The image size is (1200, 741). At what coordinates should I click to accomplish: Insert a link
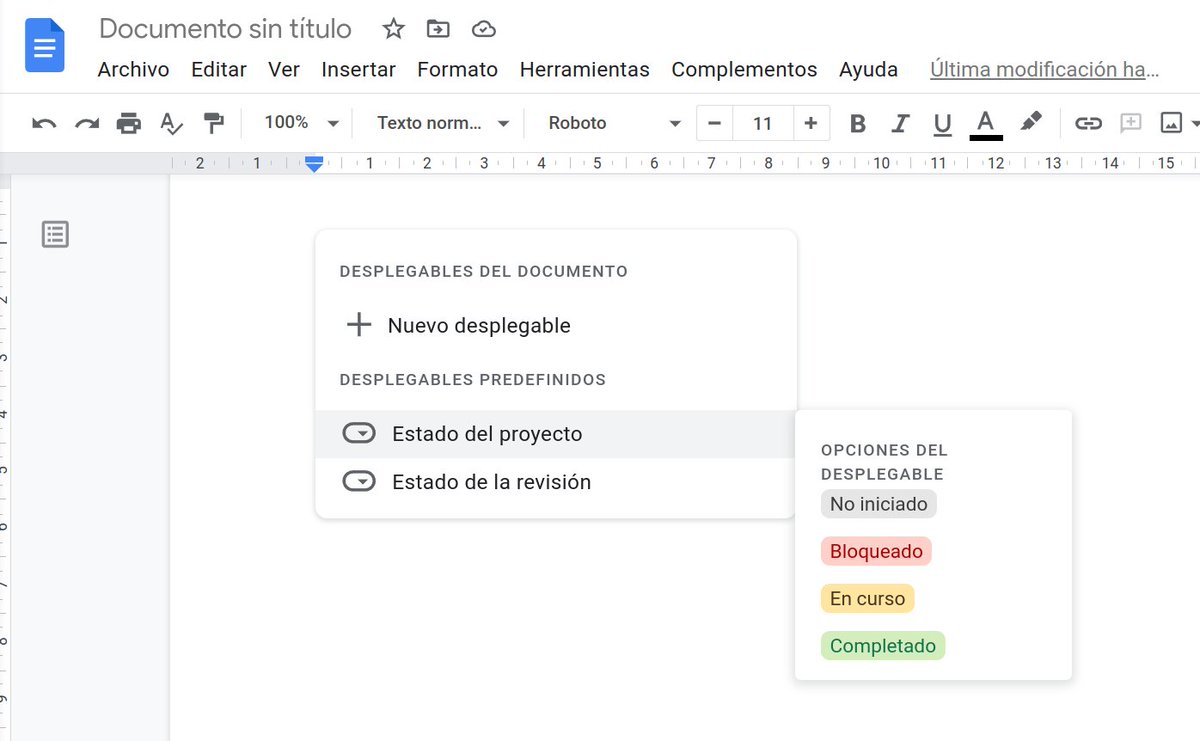pos(1088,123)
